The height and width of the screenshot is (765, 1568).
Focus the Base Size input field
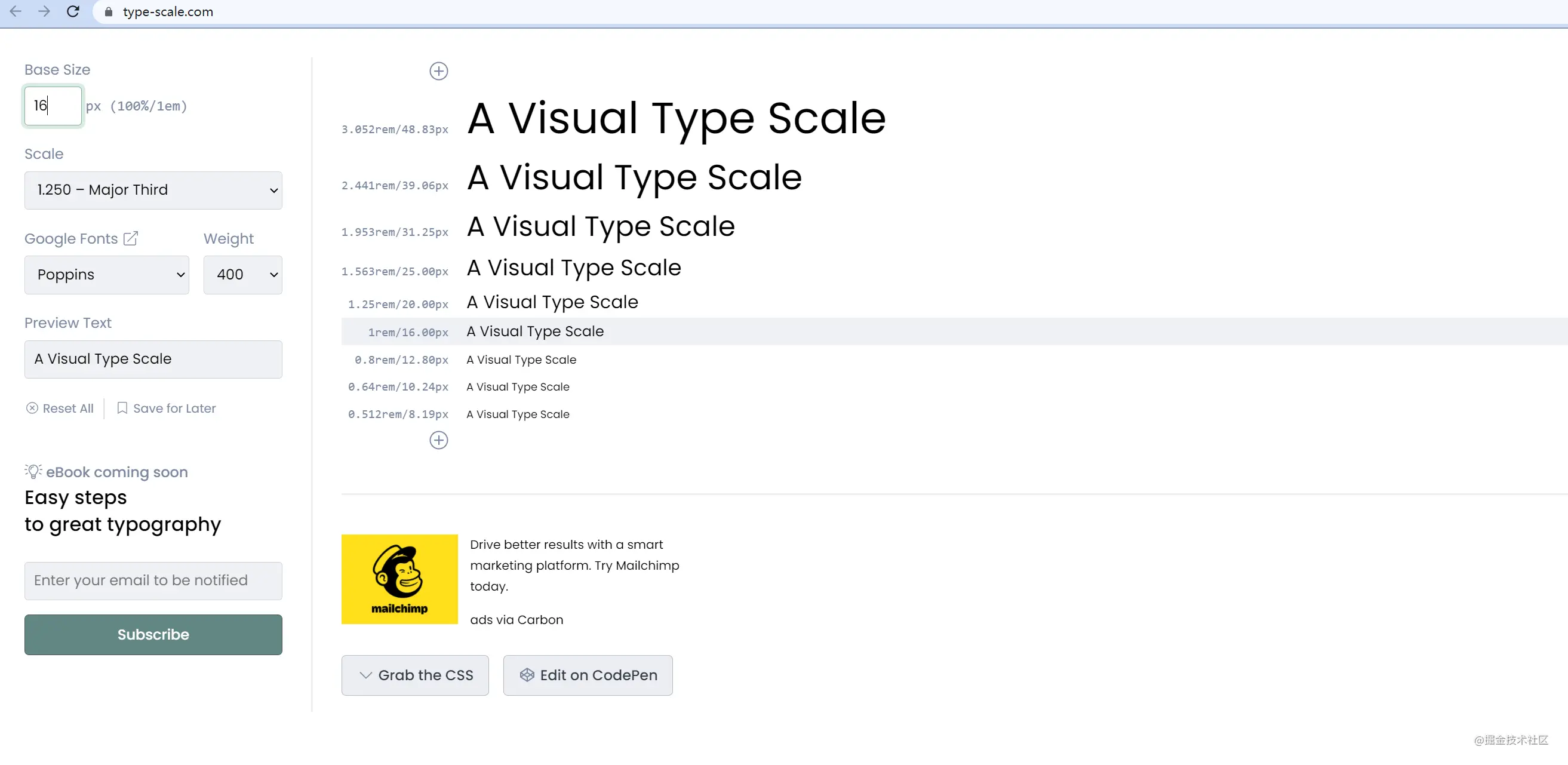tap(53, 106)
